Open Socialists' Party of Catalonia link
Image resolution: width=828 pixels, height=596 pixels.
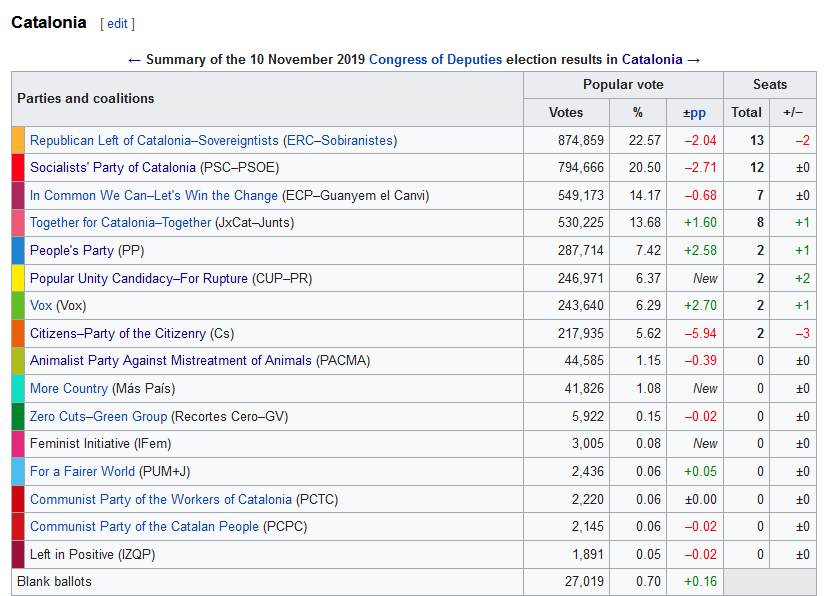point(112,168)
